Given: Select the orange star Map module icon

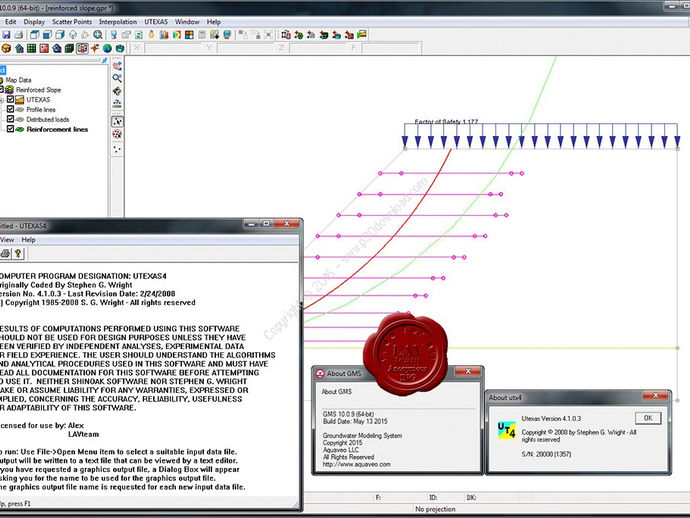Looking at the screenshot, I should pyautogui.click(x=95, y=48).
